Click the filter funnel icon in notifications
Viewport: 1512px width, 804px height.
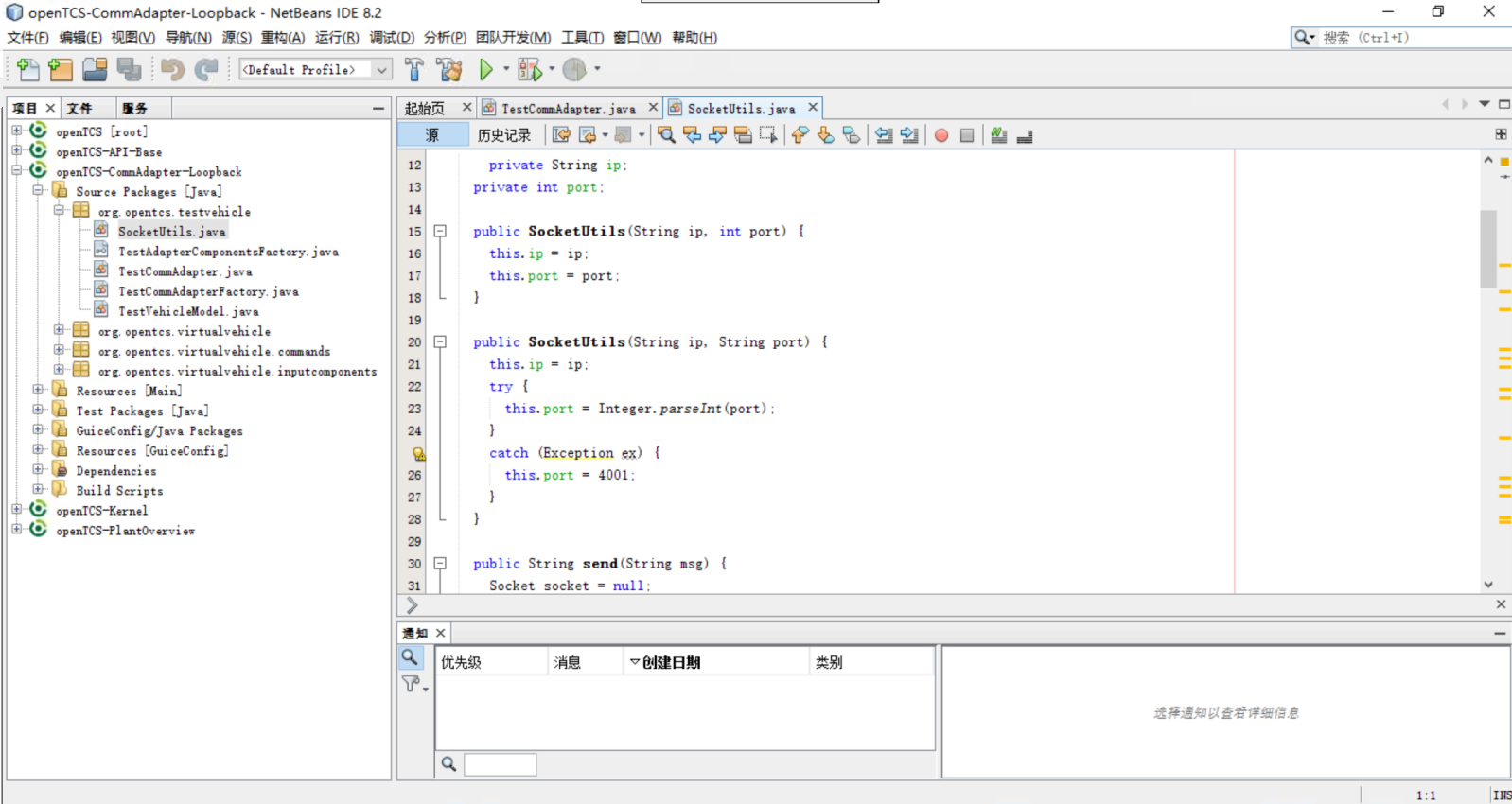coord(412,683)
